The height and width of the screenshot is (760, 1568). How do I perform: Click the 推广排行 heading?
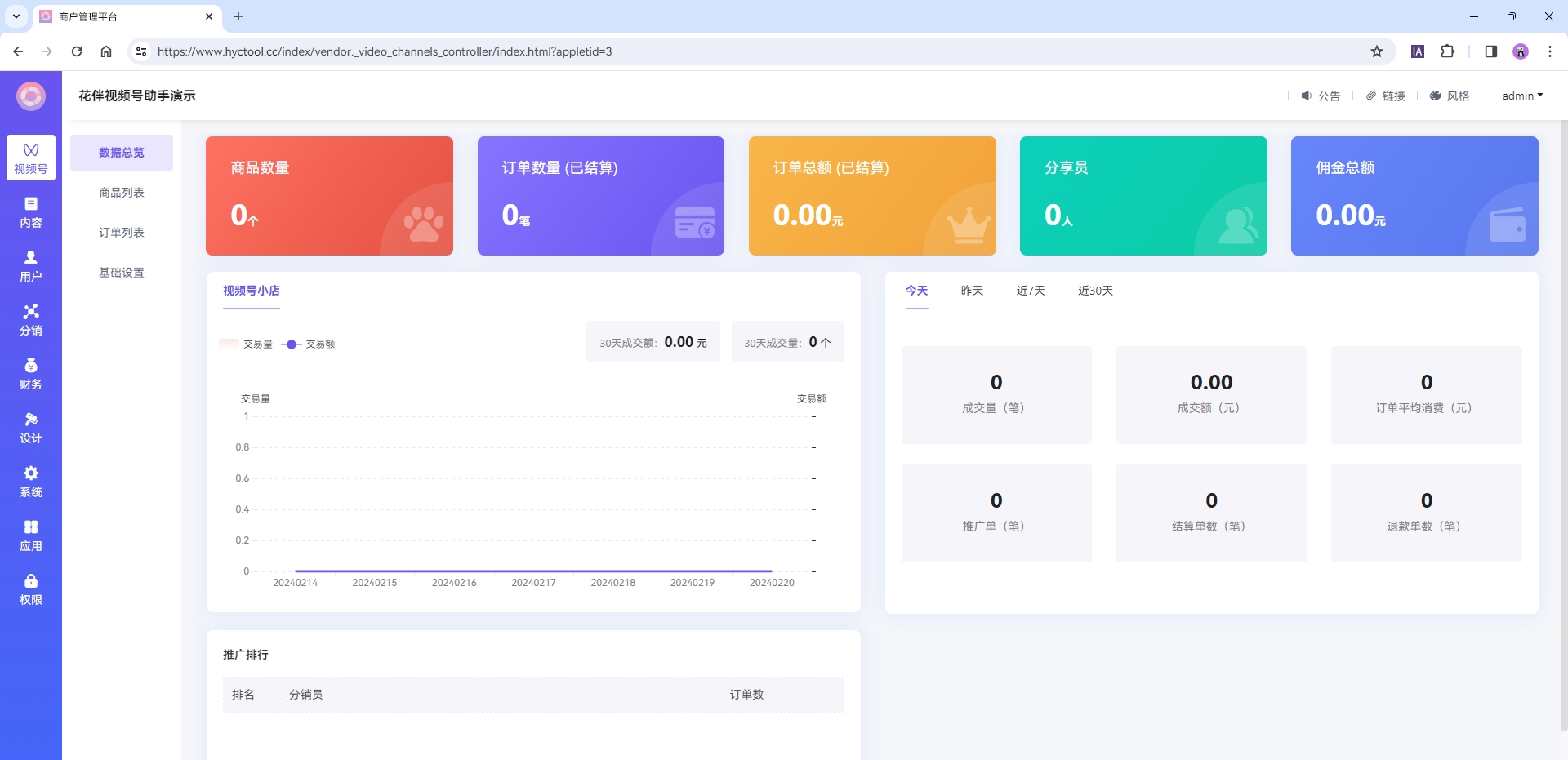(246, 655)
